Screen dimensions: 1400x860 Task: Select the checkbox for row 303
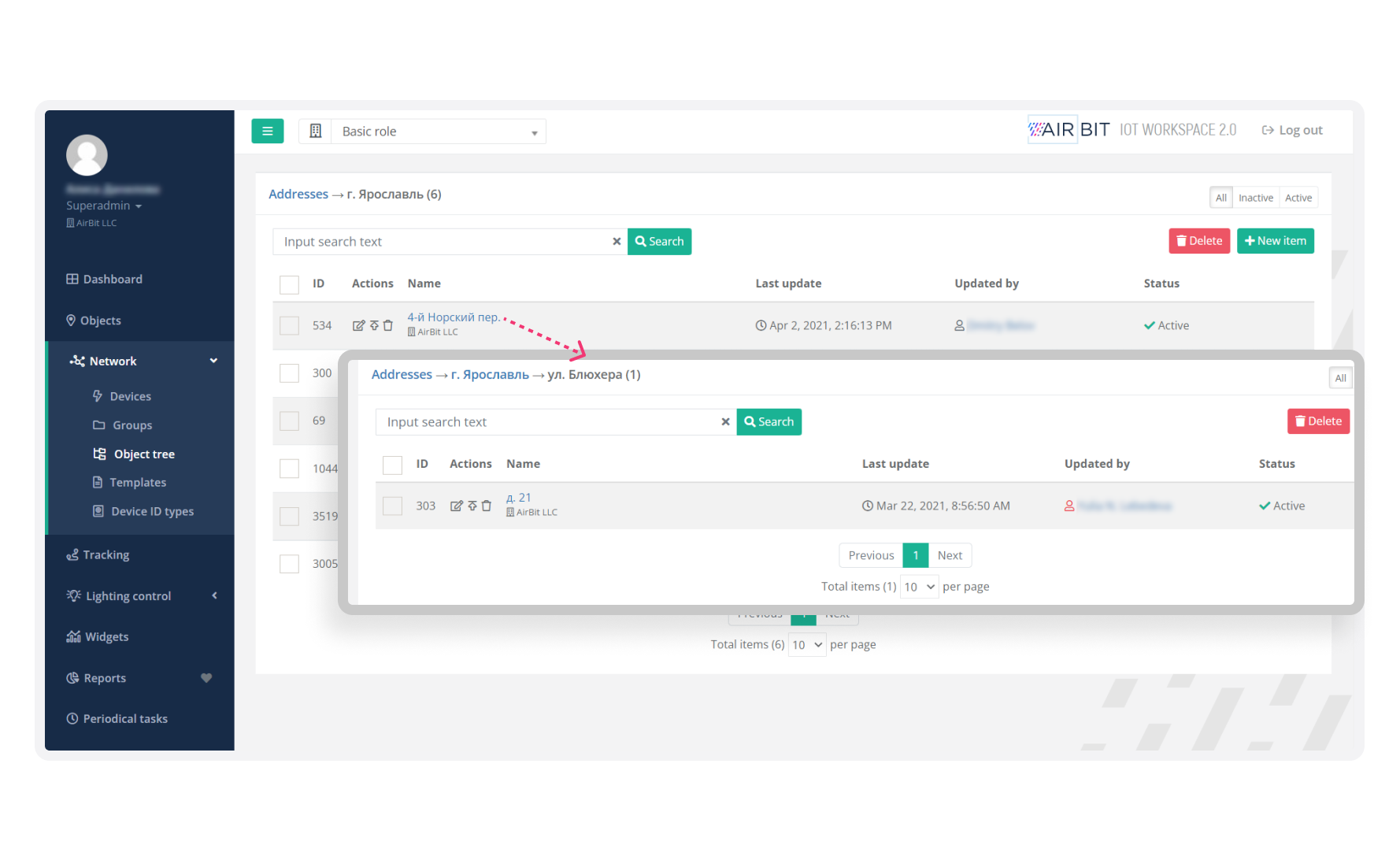coord(392,506)
